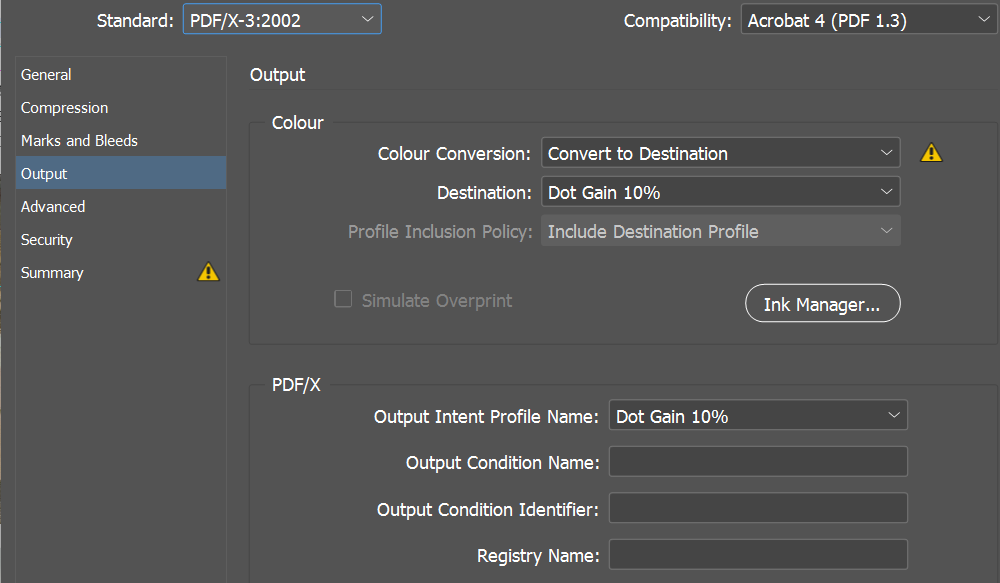Click into the Registry Name field

[x=757, y=555]
